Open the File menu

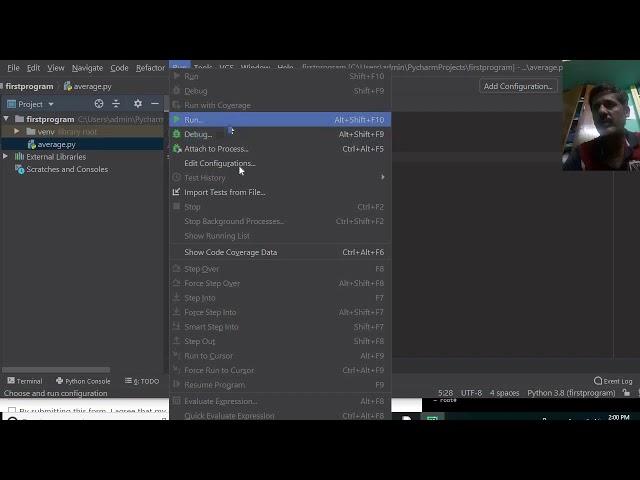13,68
